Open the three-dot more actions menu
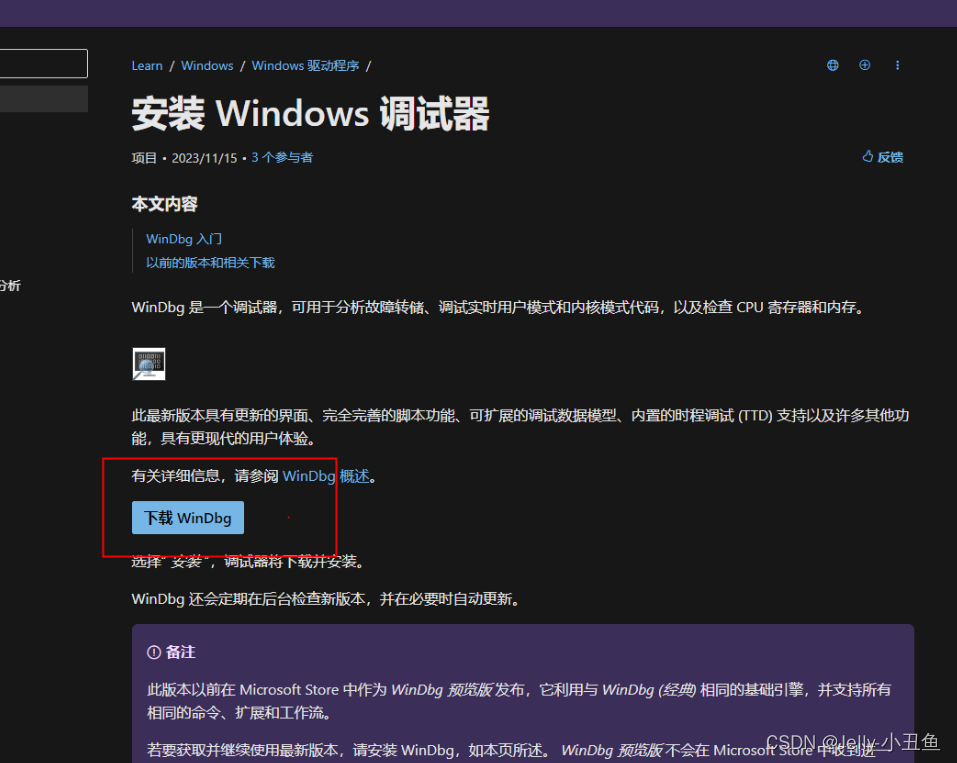Image resolution: width=957 pixels, height=763 pixels. click(897, 65)
